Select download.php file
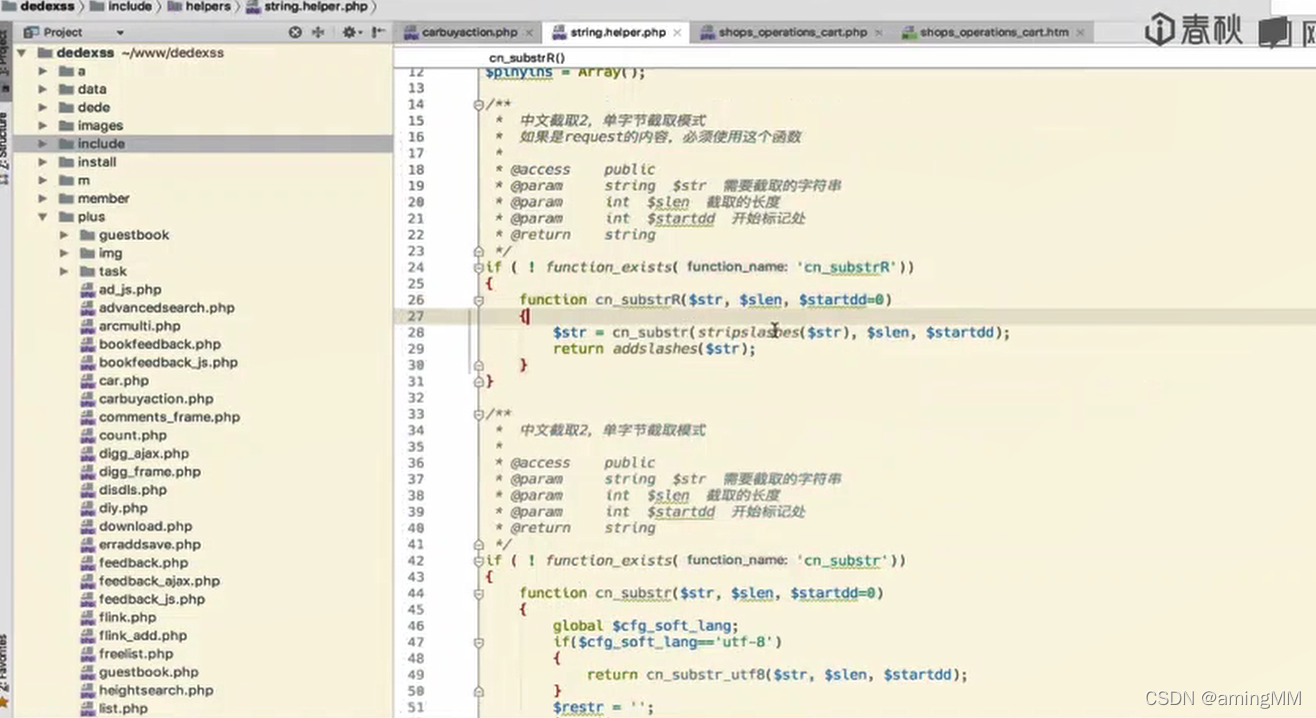Image resolution: width=1316 pixels, height=718 pixels. [x=145, y=526]
